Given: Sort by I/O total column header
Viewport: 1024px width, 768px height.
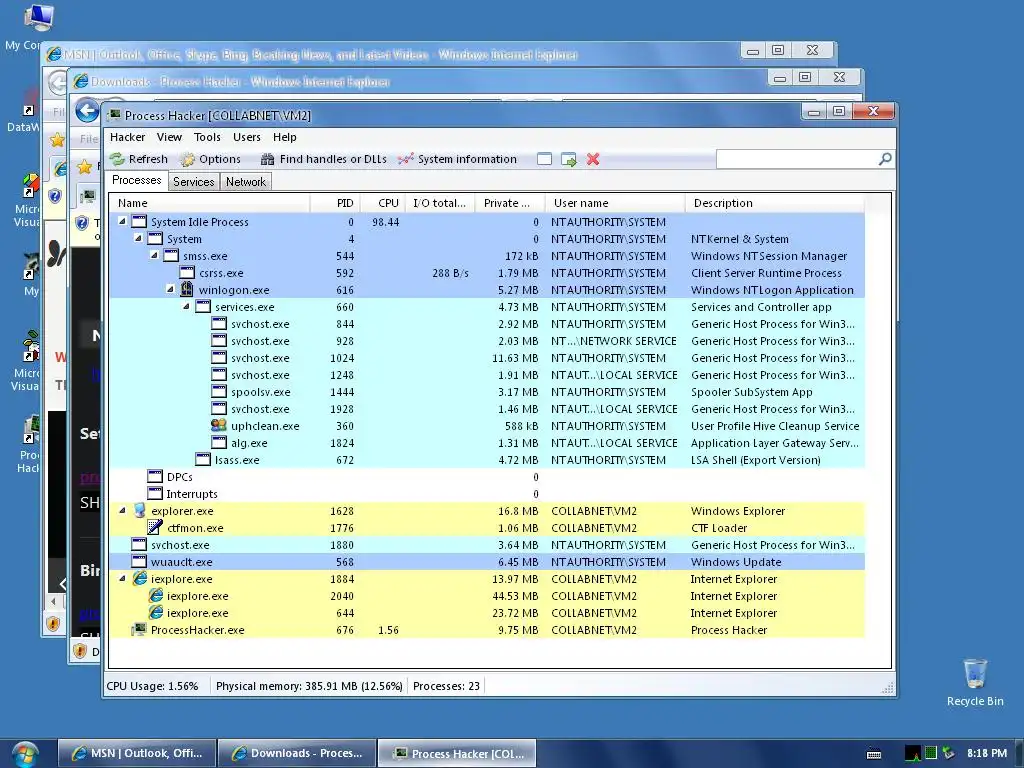Looking at the screenshot, I should click(x=440, y=203).
